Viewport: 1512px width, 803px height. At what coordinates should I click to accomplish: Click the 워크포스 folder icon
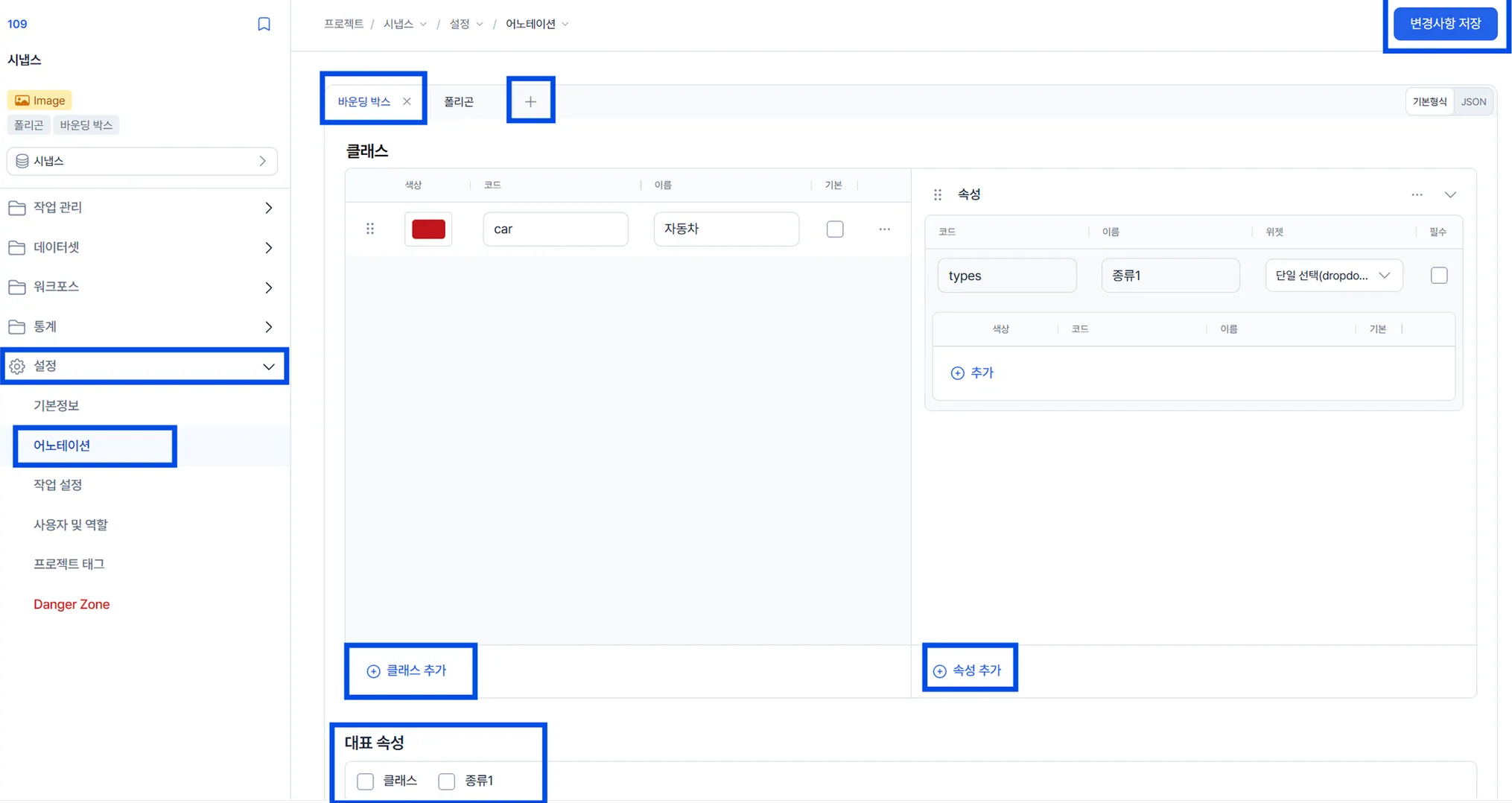pos(16,287)
